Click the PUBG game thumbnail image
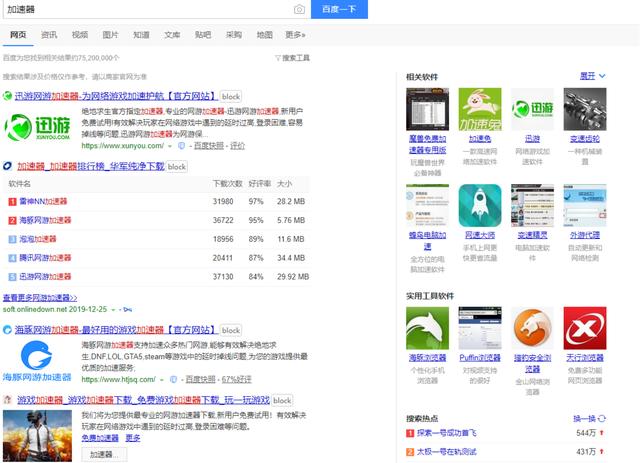The width and height of the screenshot is (640, 463). (37, 436)
